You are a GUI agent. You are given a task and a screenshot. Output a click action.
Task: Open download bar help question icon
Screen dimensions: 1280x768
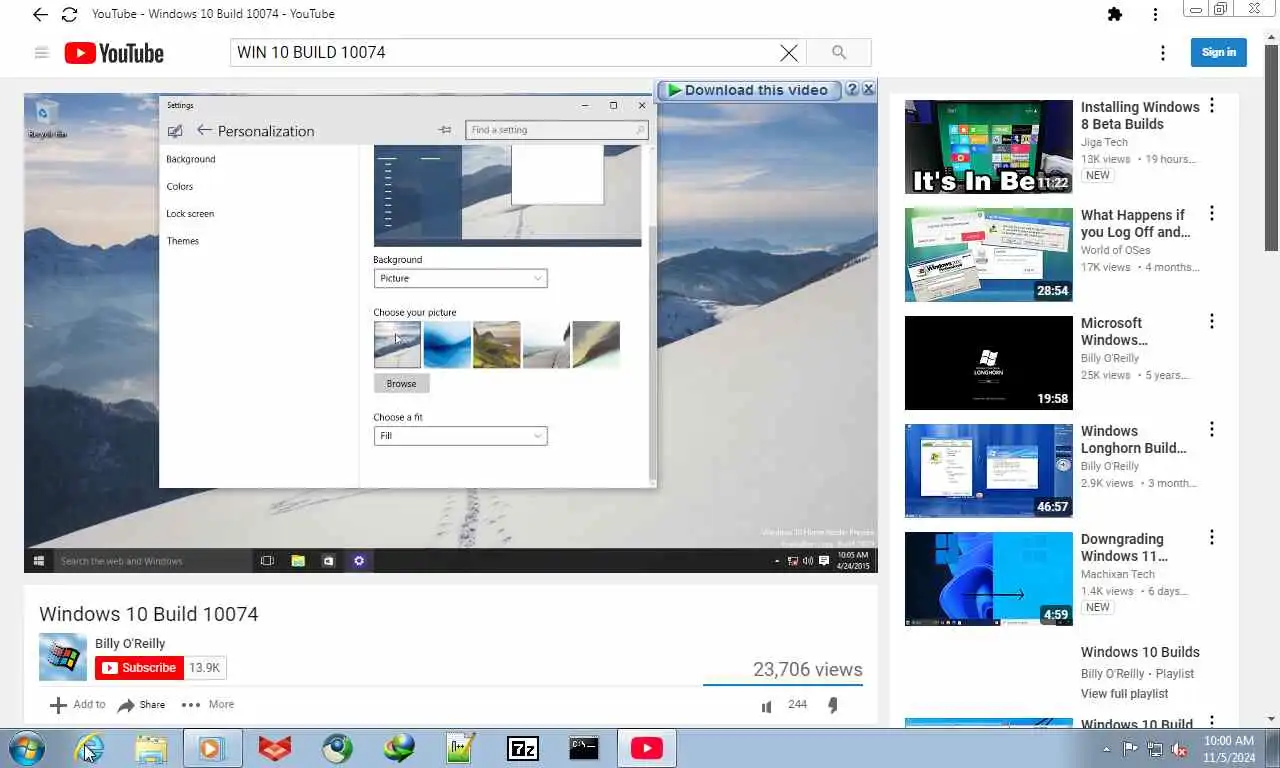tap(852, 89)
